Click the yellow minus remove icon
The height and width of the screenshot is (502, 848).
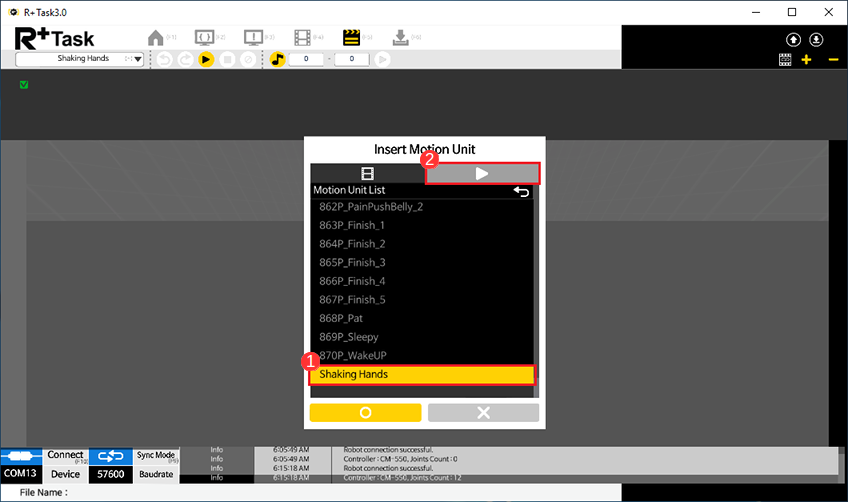coord(833,60)
